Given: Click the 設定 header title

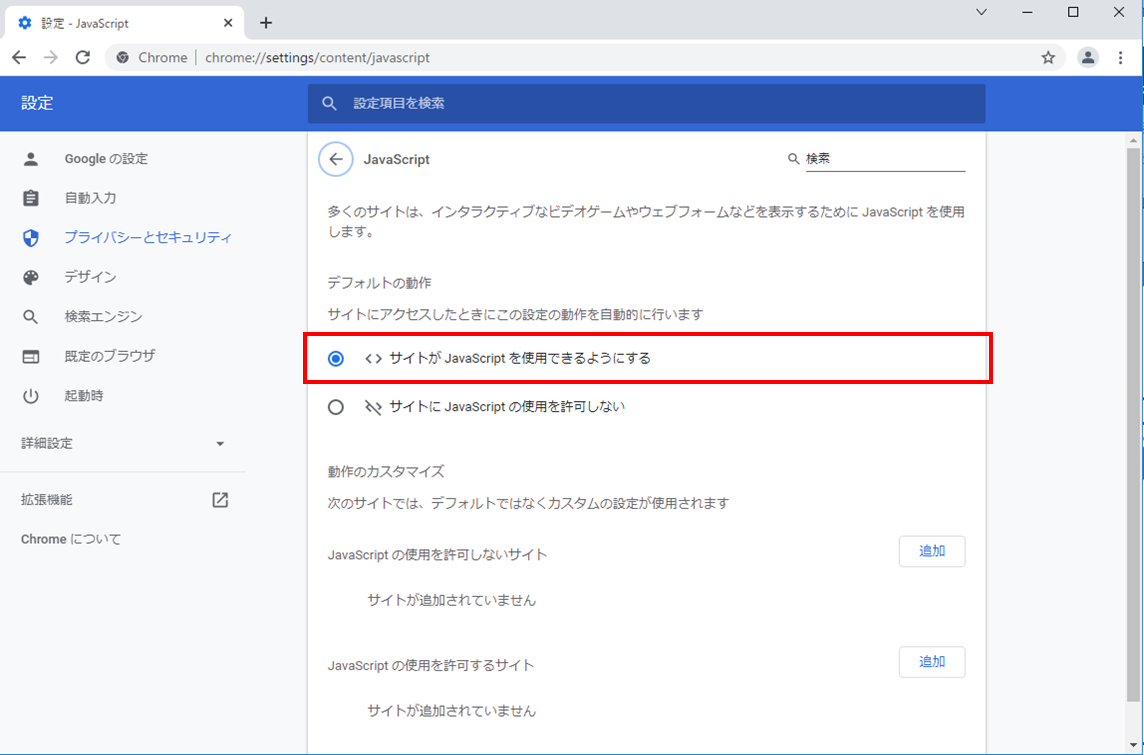Looking at the screenshot, I should [x=37, y=104].
